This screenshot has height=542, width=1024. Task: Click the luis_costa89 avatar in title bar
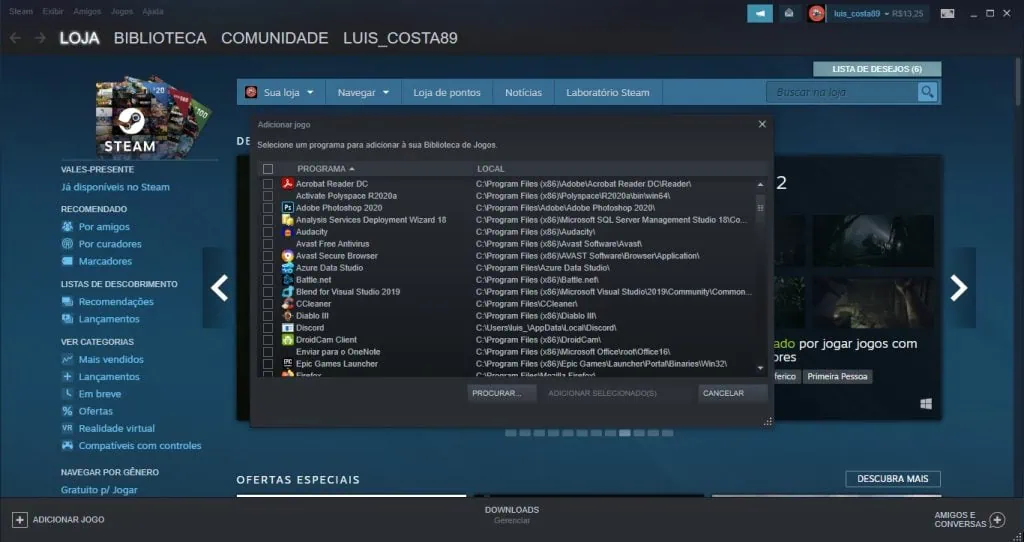(x=816, y=13)
